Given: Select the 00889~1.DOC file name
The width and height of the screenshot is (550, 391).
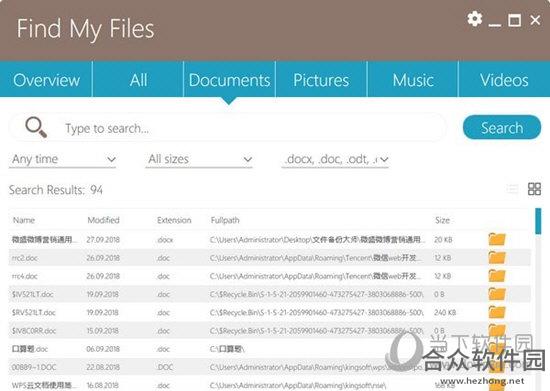Looking at the screenshot, I should click(34, 367).
